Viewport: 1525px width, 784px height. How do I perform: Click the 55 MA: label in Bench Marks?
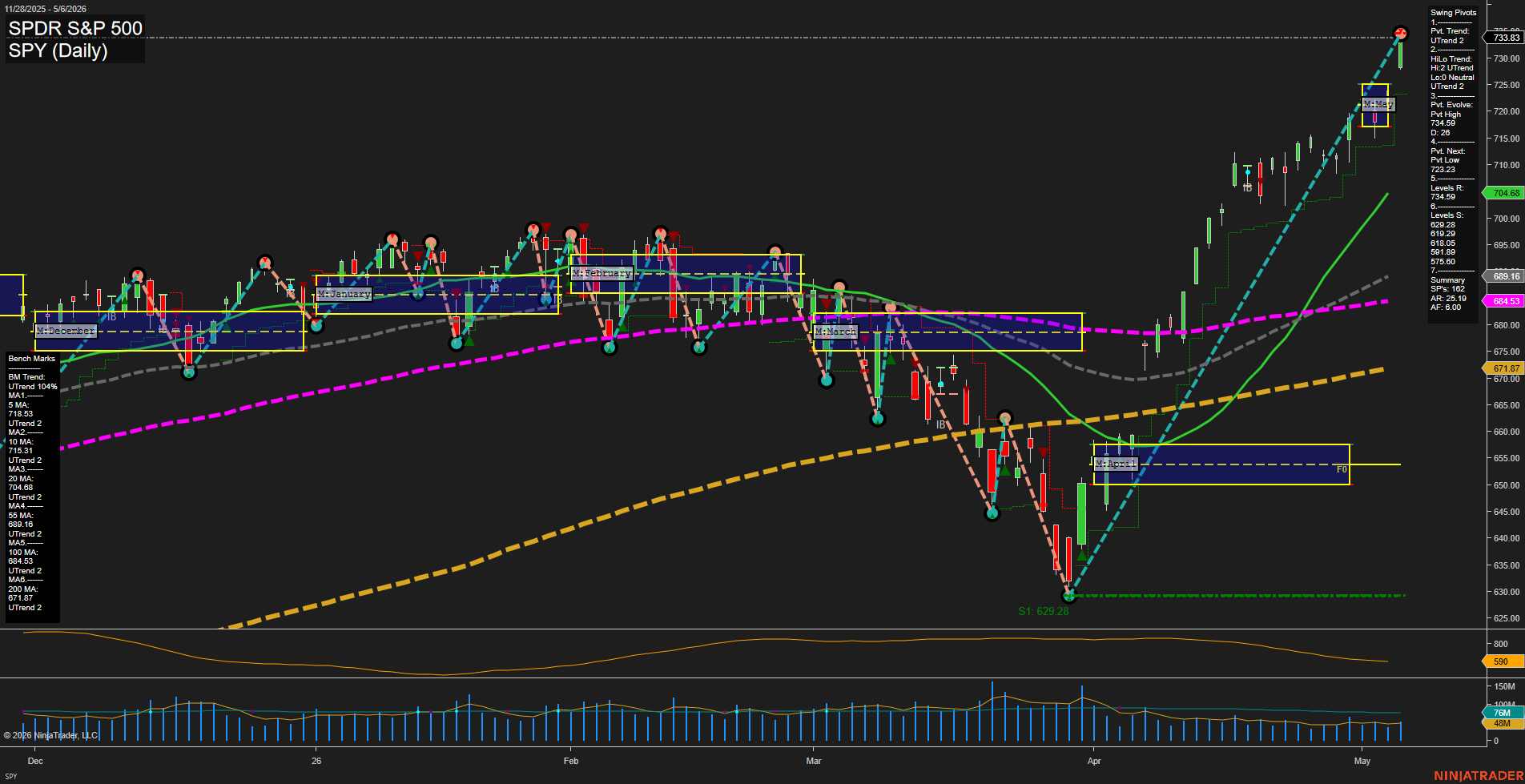coord(21,516)
